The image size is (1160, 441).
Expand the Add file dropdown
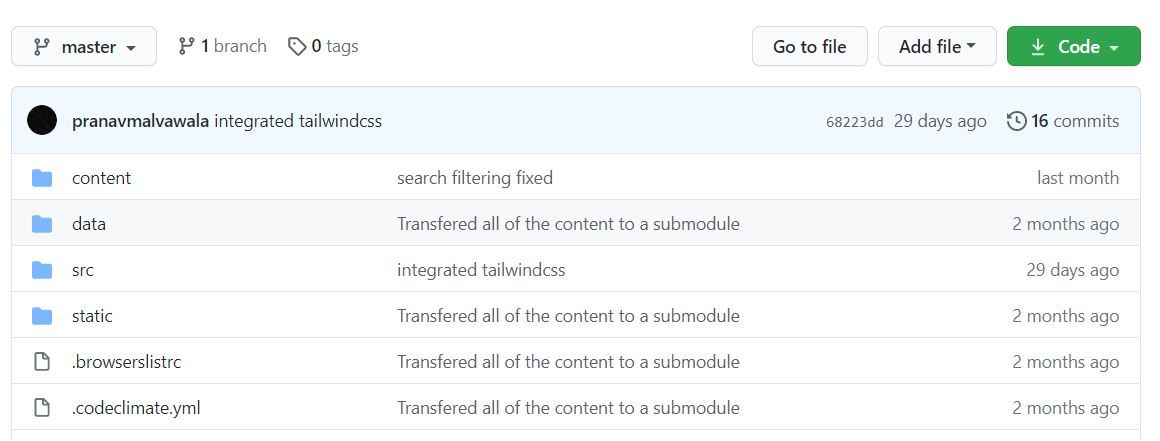click(x=937, y=47)
